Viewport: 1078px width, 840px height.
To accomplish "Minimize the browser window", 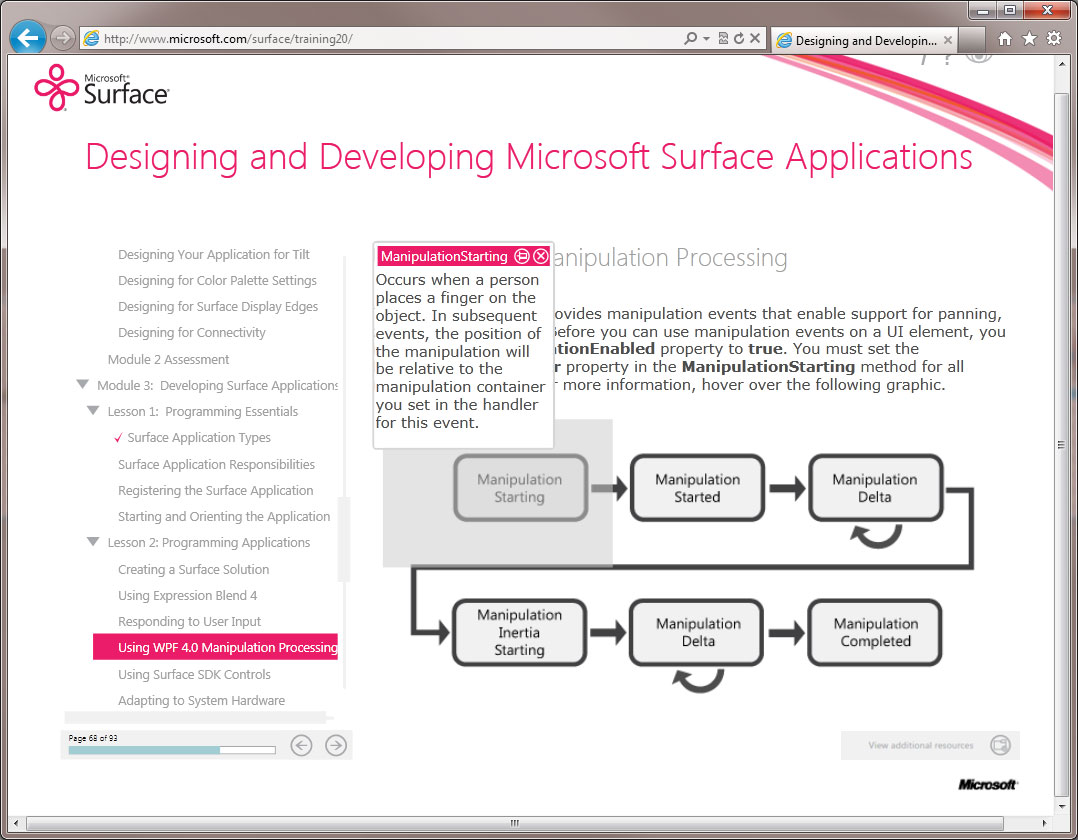I will coord(982,10).
